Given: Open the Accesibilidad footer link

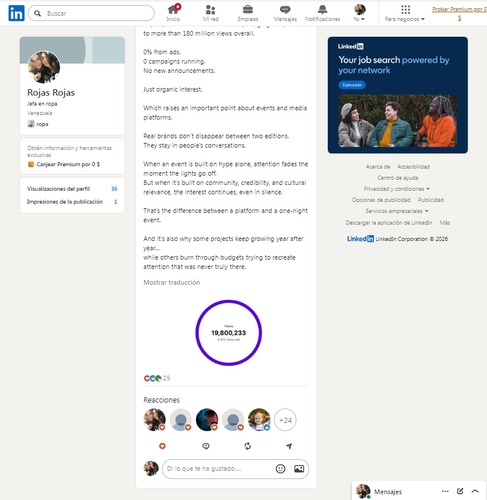Looking at the screenshot, I should [x=413, y=167].
